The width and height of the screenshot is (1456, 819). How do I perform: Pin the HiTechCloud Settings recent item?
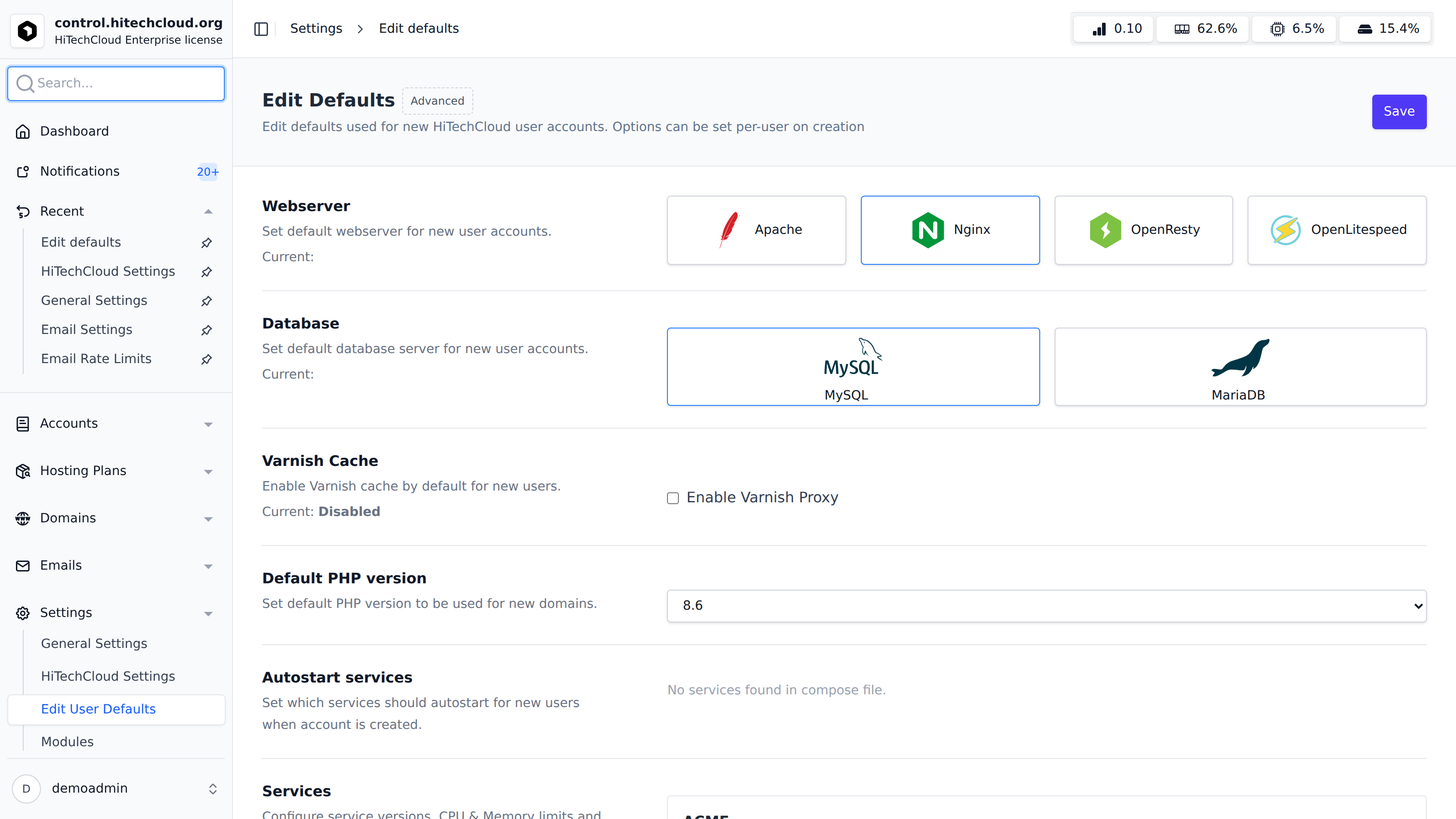pyautogui.click(x=207, y=272)
